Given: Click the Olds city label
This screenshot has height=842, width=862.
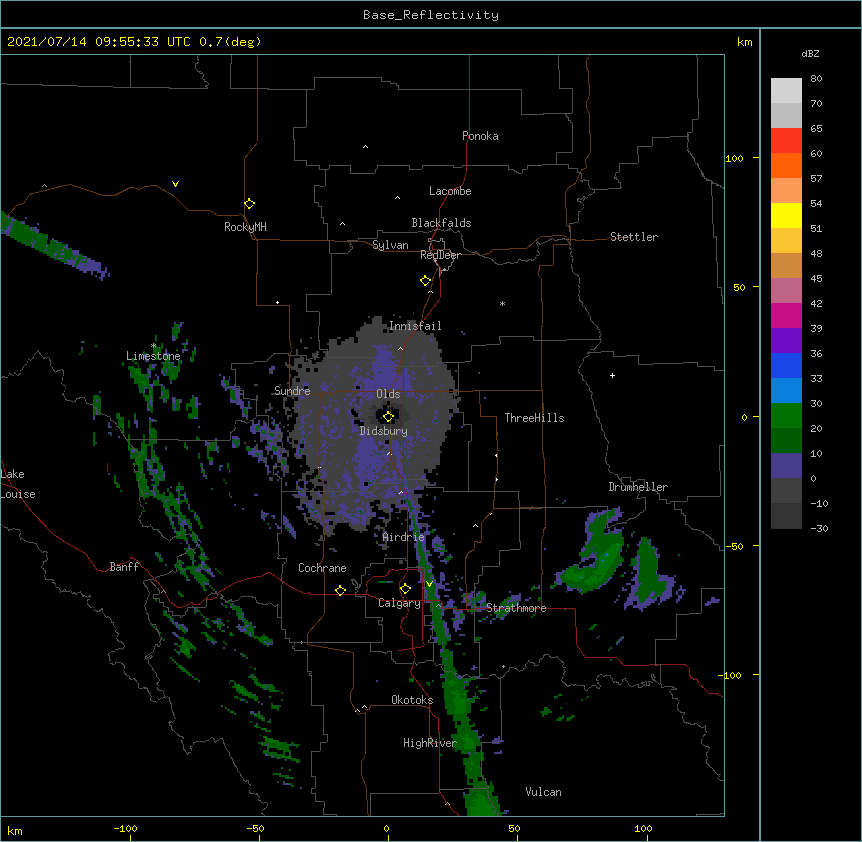Looking at the screenshot, I should (x=388, y=394).
